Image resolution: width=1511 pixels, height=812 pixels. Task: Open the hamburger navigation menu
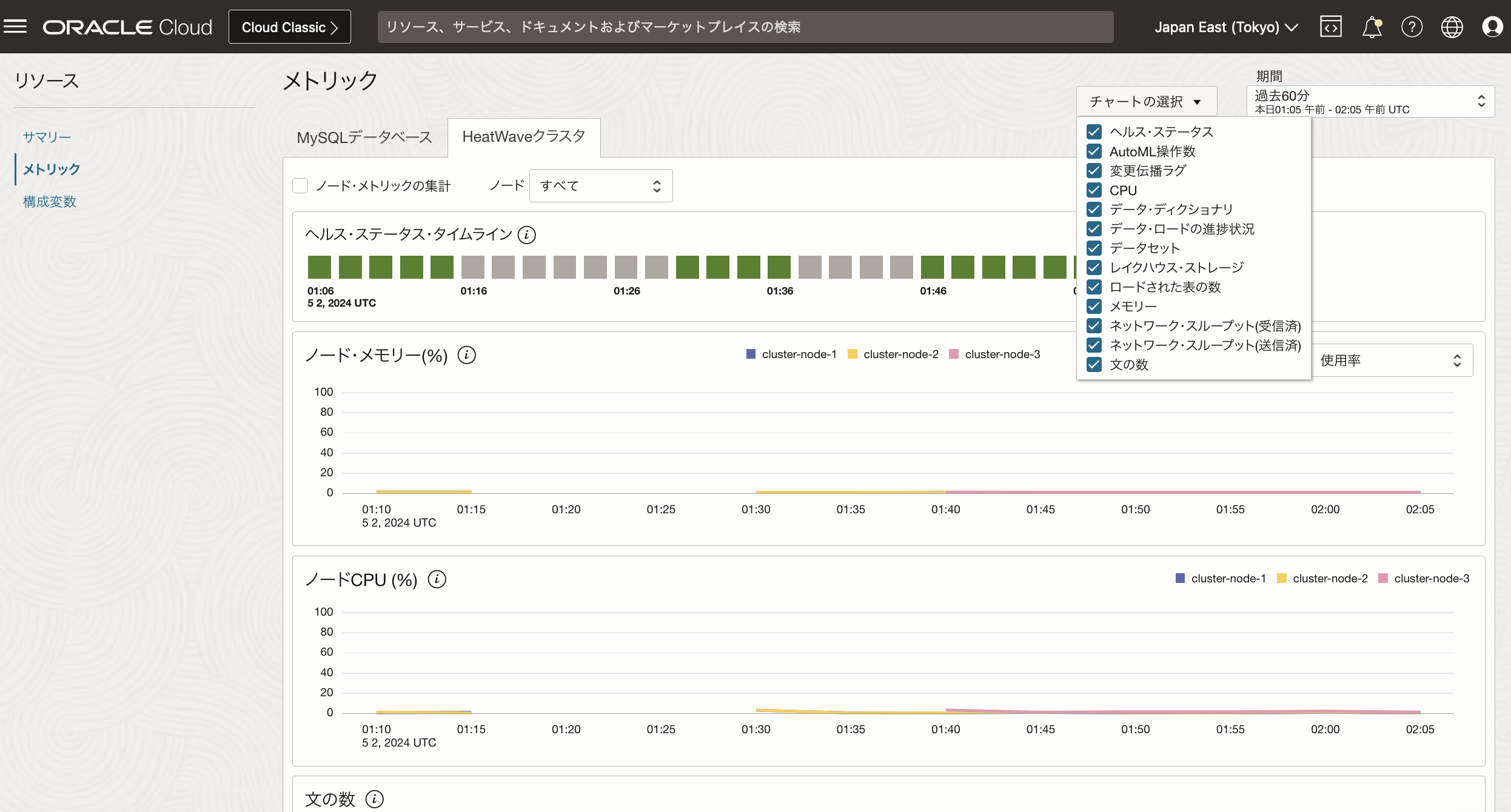pyautogui.click(x=15, y=27)
